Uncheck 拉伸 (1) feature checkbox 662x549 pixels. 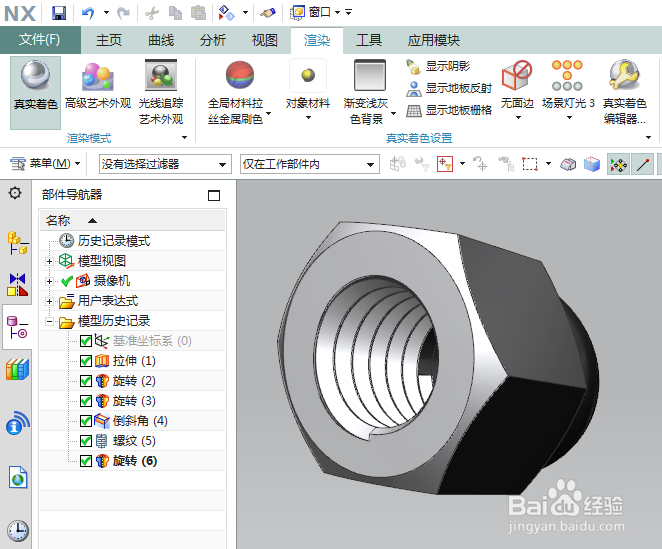tap(86, 361)
